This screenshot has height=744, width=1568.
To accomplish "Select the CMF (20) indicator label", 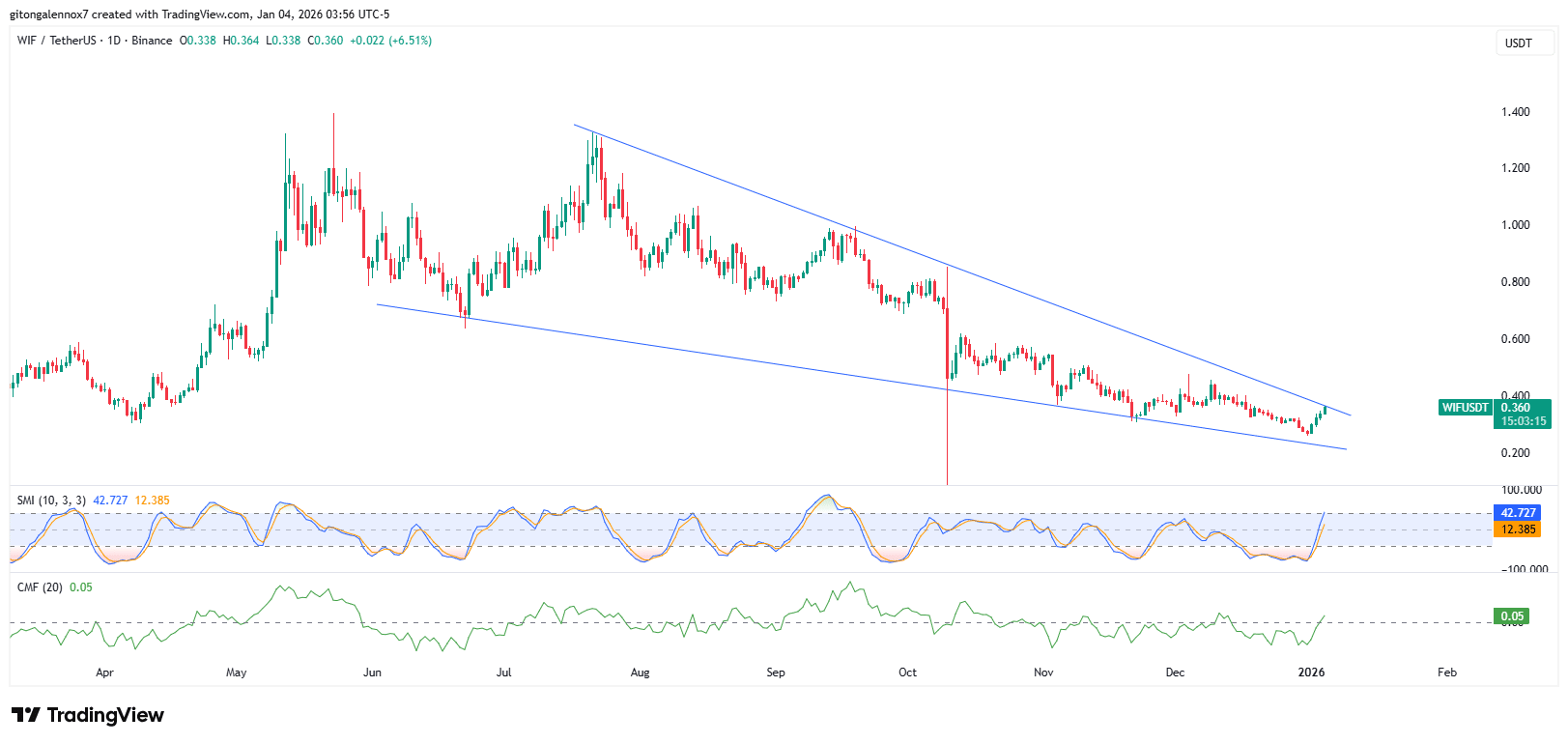I will coord(40,587).
